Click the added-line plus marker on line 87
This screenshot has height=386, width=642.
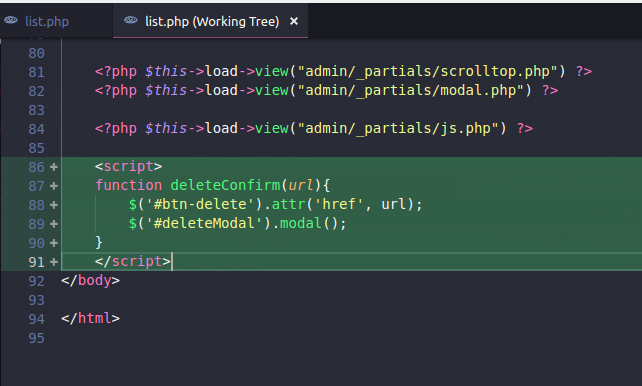pyautogui.click(x=54, y=186)
